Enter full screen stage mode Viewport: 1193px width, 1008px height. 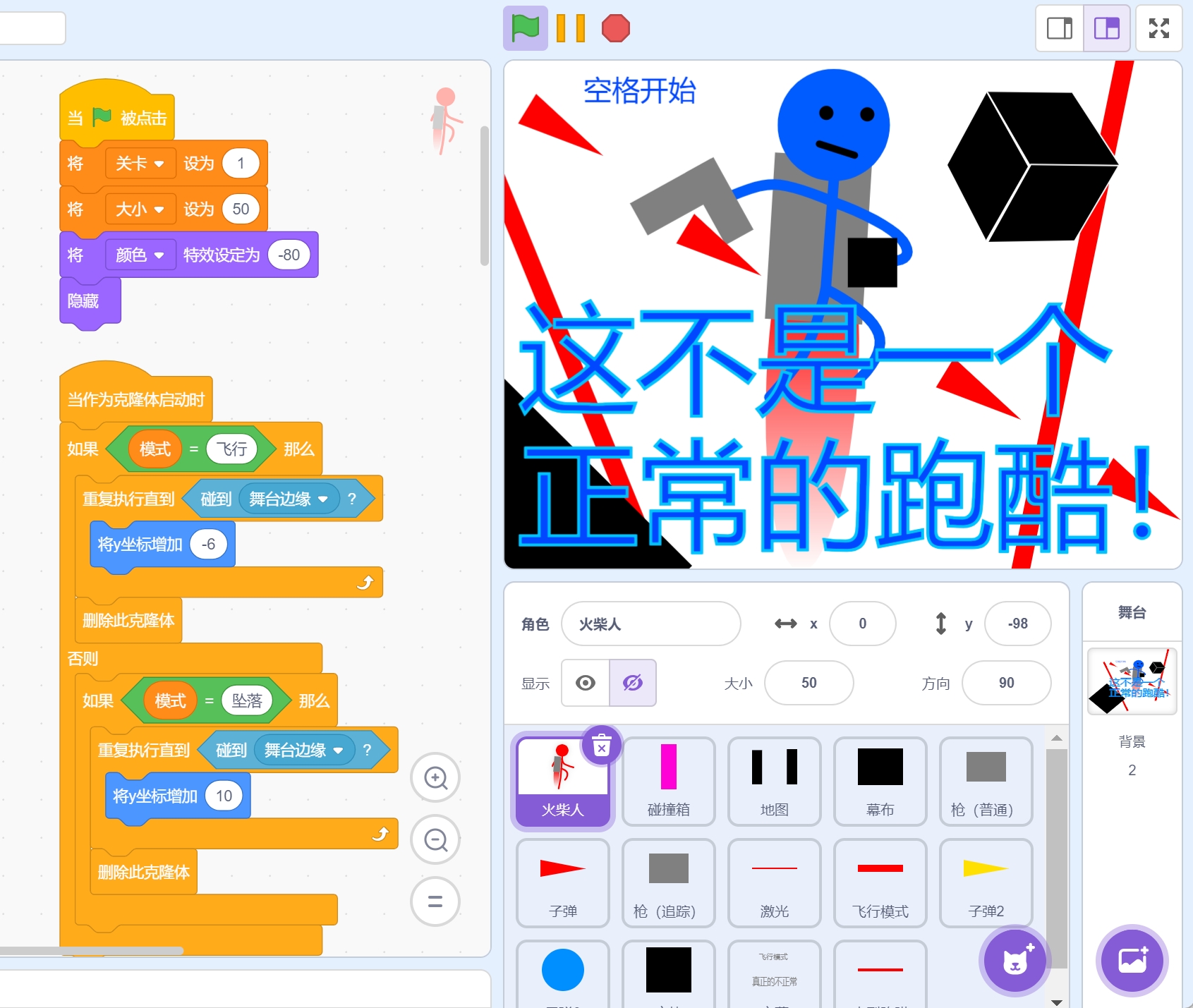point(1158,29)
